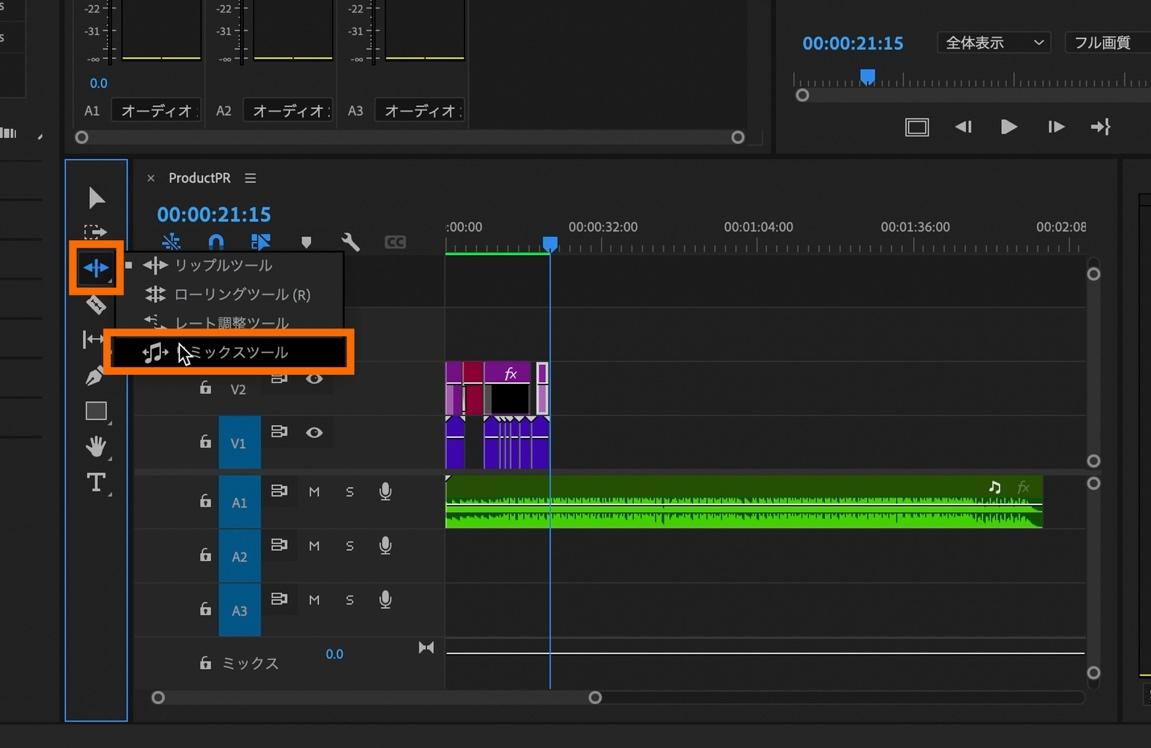Enable voice-over record on A1

tap(385, 491)
